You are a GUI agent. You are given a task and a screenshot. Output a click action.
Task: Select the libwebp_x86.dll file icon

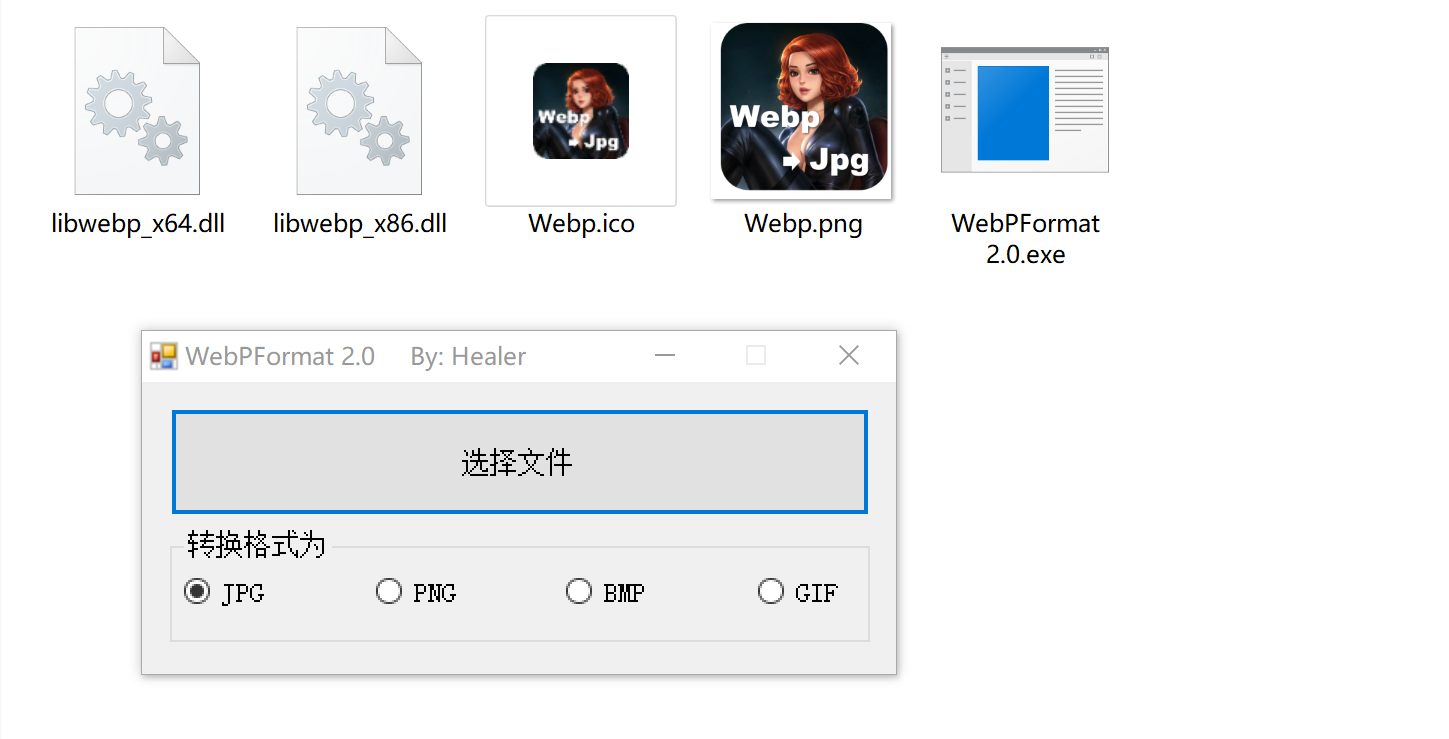tap(358, 110)
